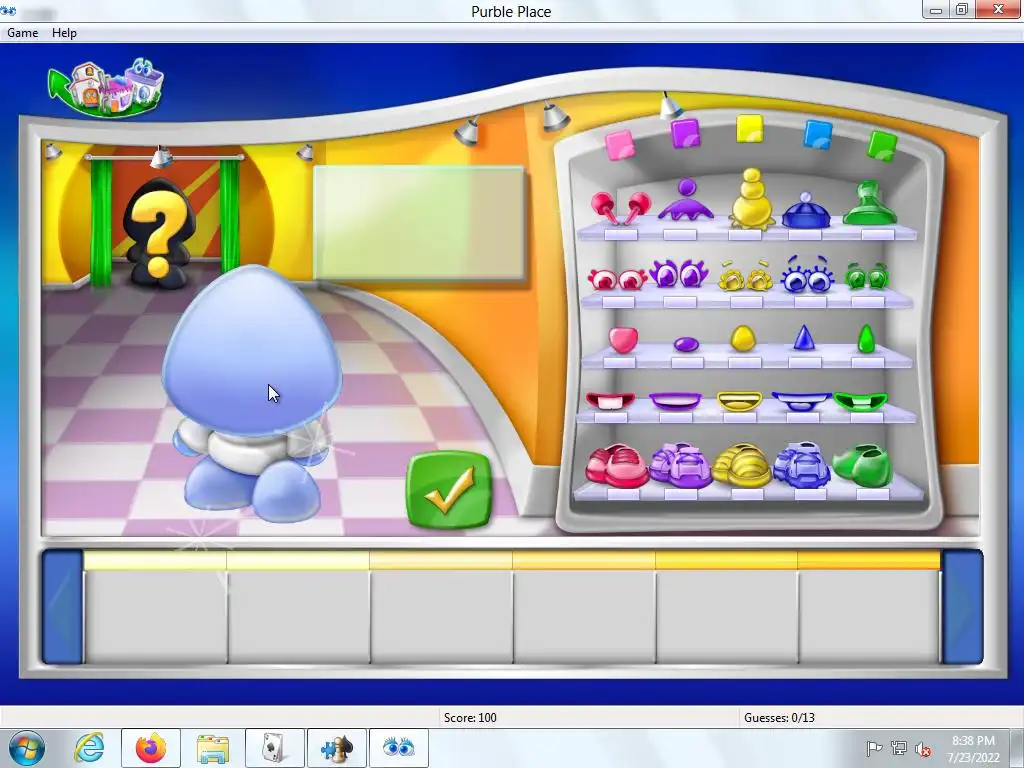Open the Windows Start menu
The image size is (1024, 768).
coord(27,748)
